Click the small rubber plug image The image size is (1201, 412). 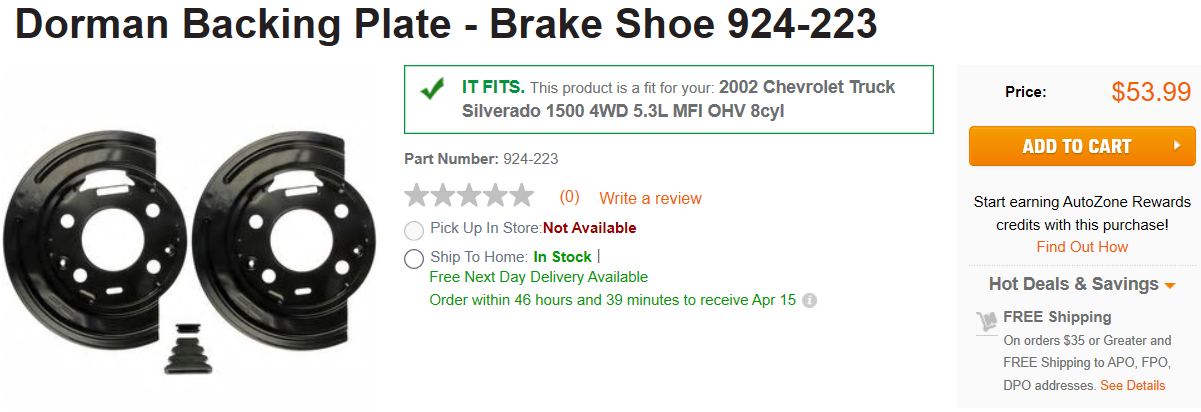[187, 350]
